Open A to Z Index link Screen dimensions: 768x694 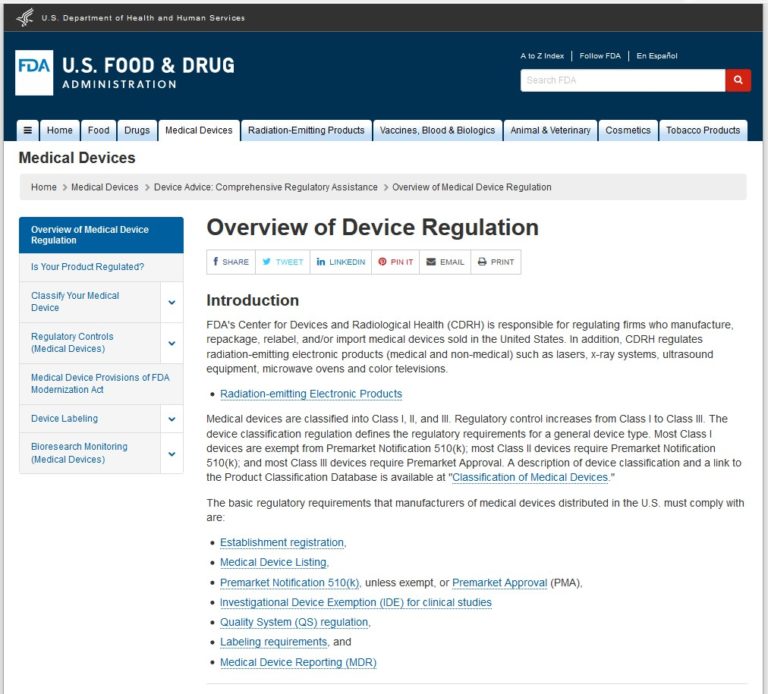(542, 56)
